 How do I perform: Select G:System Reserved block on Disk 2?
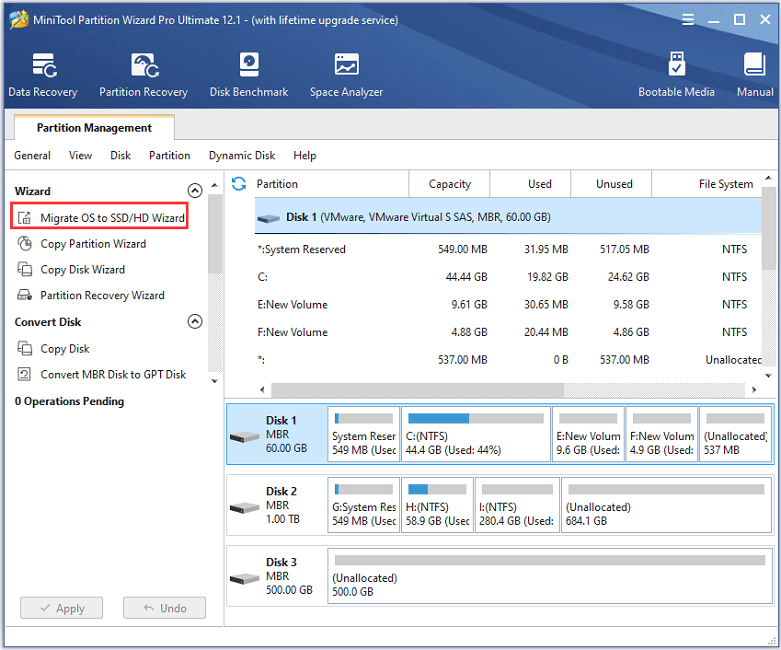point(364,505)
